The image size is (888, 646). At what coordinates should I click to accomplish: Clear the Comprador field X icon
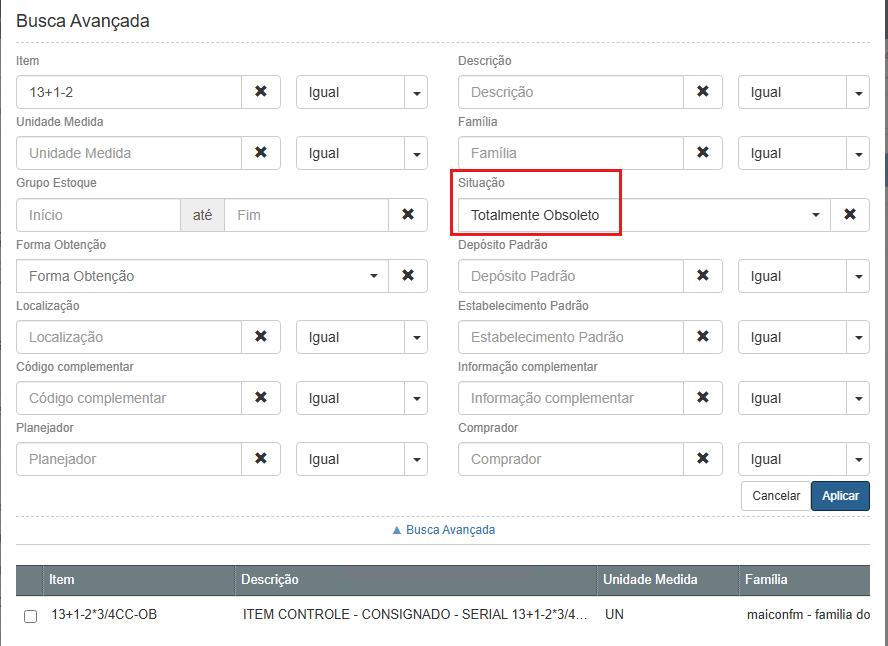pyautogui.click(x=703, y=459)
